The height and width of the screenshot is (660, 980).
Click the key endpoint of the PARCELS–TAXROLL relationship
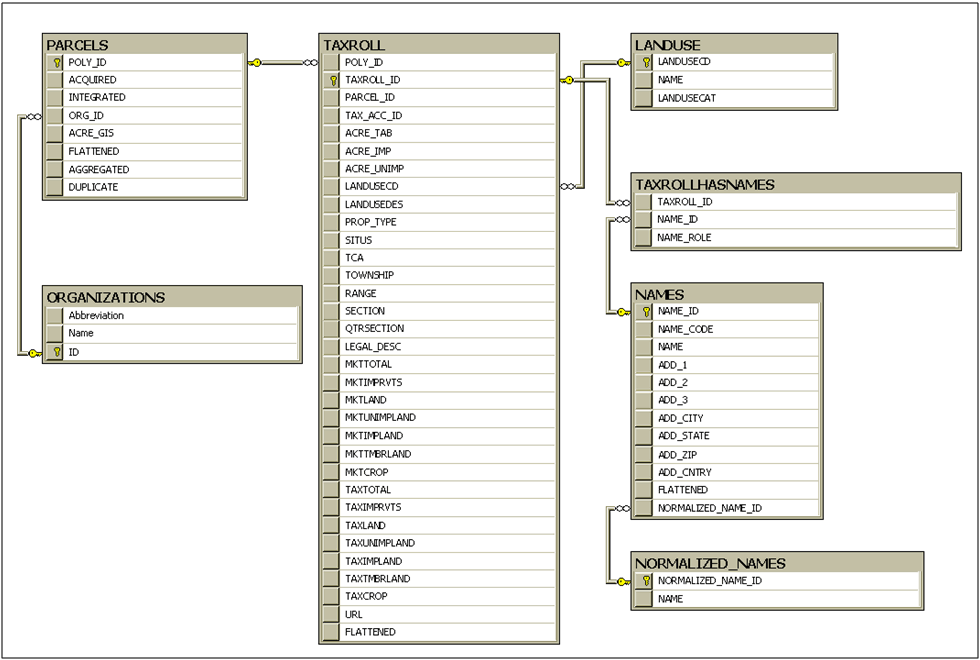[x=255, y=62]
